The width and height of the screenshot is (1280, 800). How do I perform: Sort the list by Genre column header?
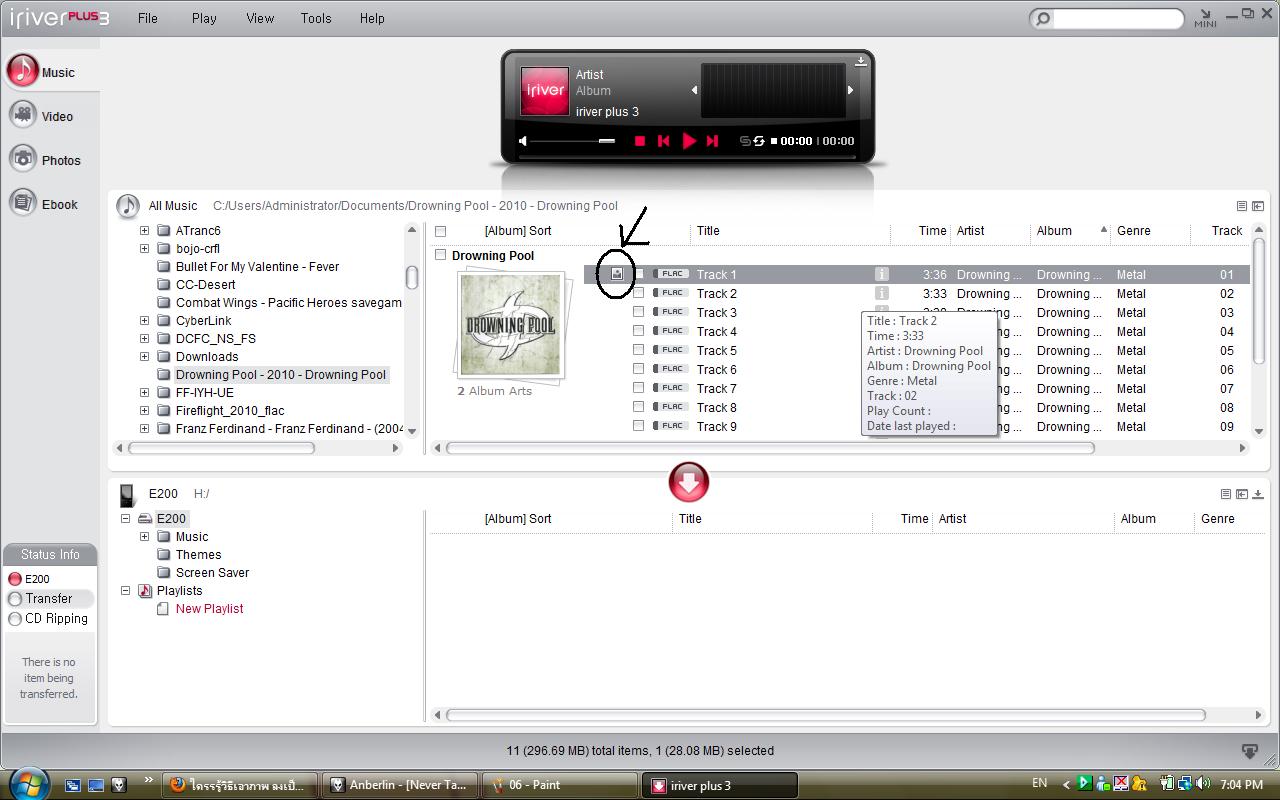pos(1133,230)
